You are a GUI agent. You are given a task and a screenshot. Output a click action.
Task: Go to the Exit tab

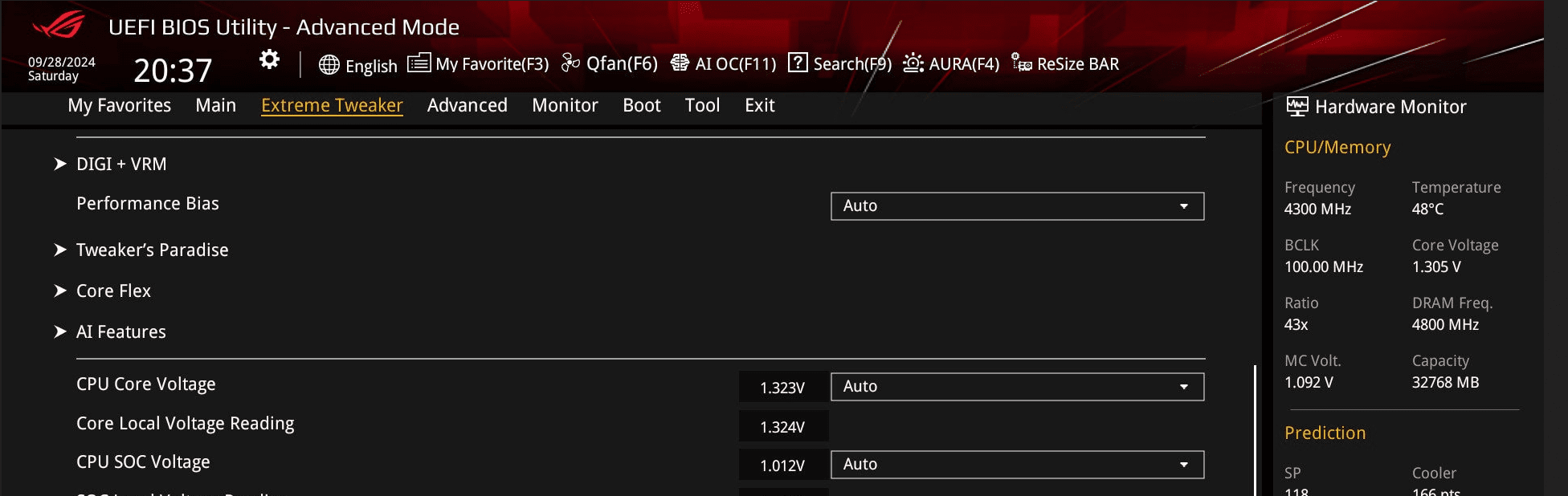[759, 105]
